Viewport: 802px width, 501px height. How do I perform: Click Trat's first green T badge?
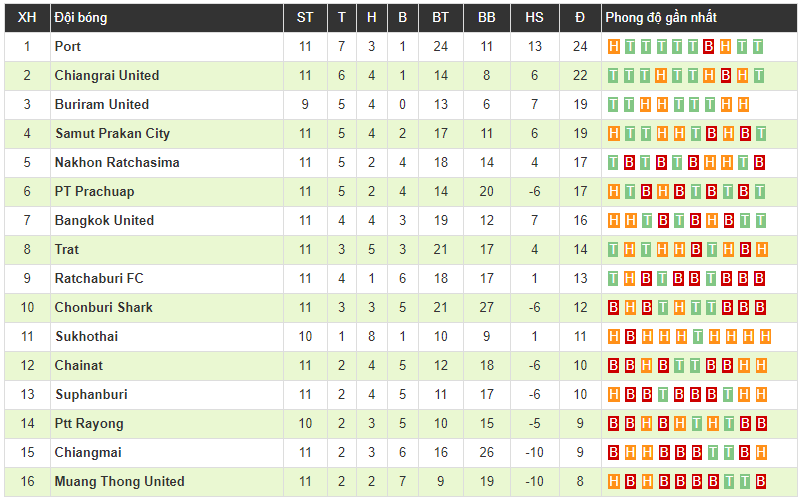point(614,249)
